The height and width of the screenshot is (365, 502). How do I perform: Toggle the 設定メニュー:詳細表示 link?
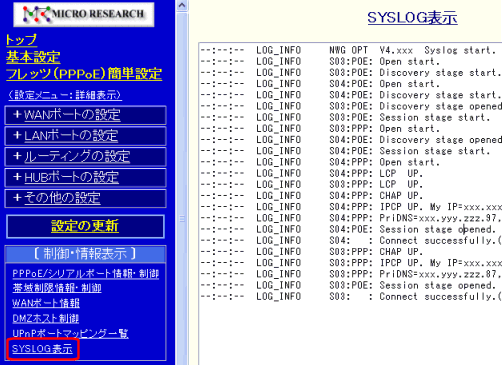65,95
